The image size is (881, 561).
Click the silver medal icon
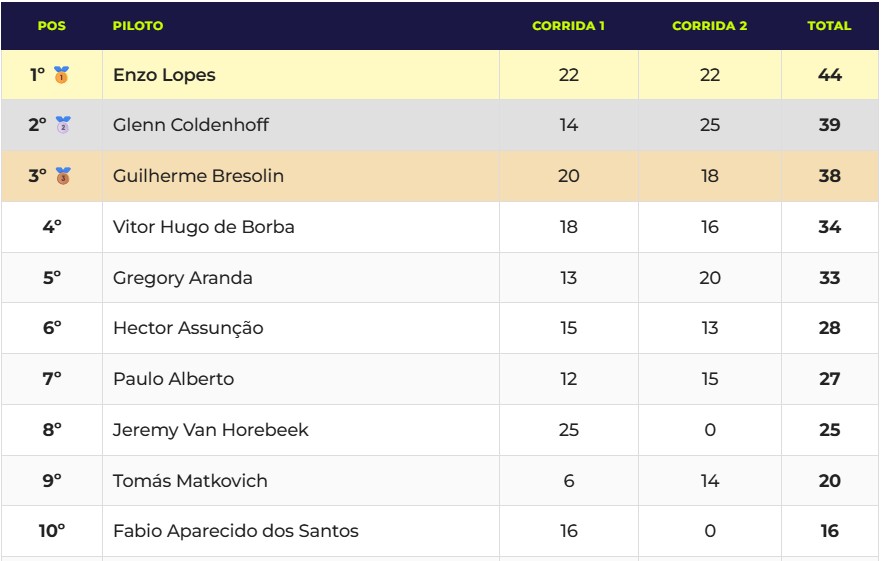coord(62,126)
